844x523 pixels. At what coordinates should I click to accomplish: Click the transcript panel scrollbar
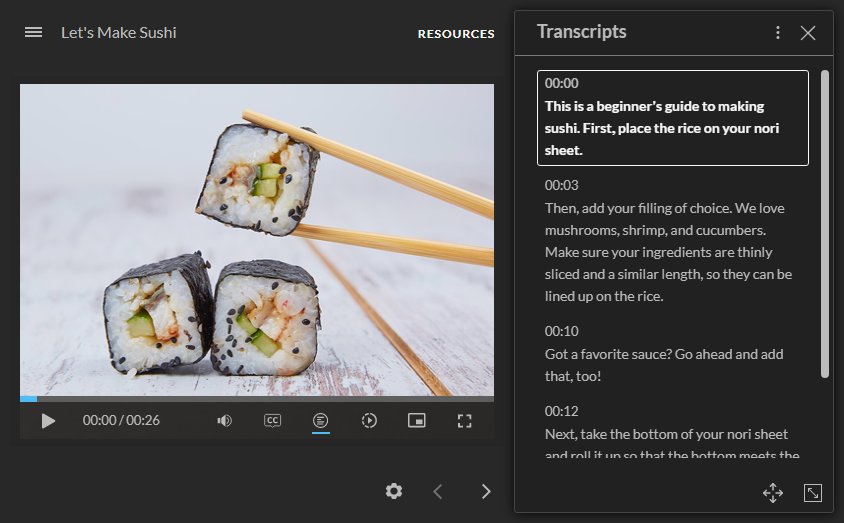click(x=825, y=224)
